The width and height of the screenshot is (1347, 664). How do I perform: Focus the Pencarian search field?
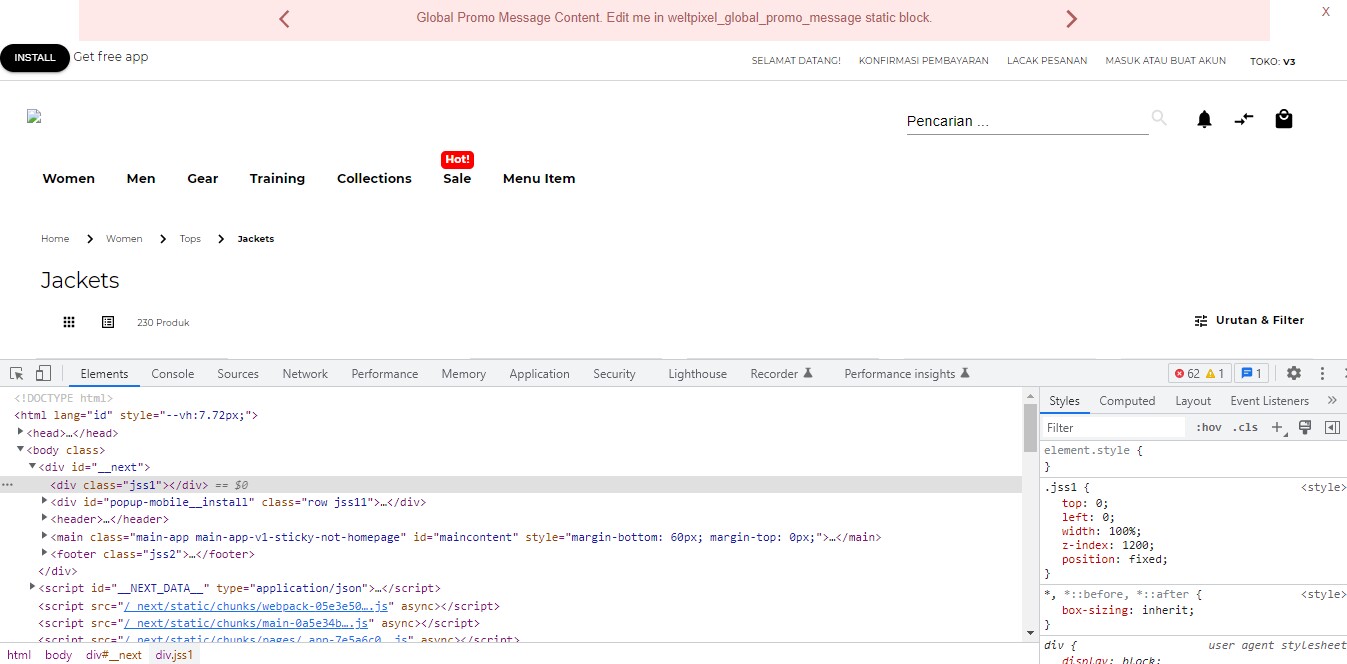tap(1027, 121)
